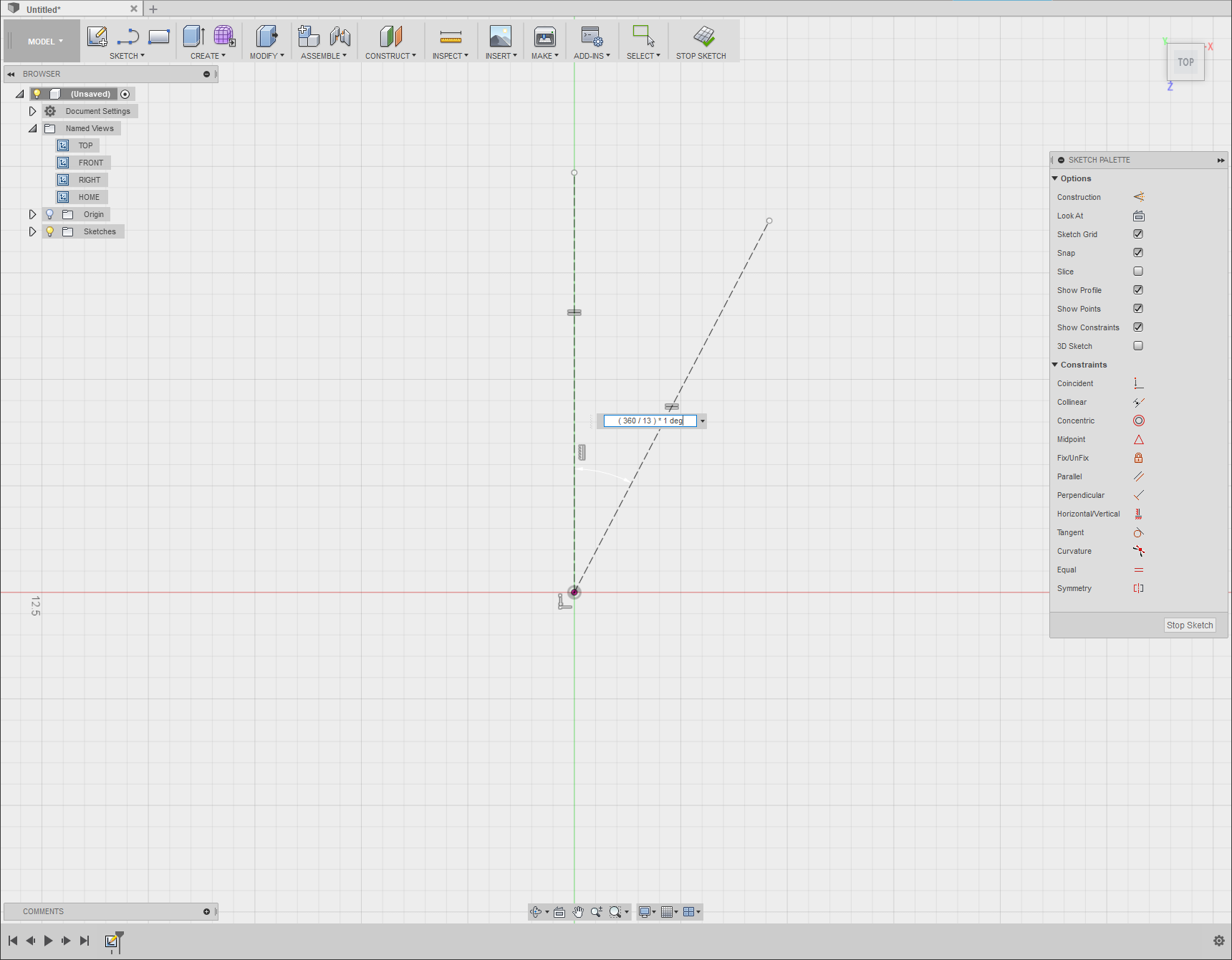Choose the Line sketch tool icon
The height and width of the screenshot is (960, 1232).
coord(127,36)
